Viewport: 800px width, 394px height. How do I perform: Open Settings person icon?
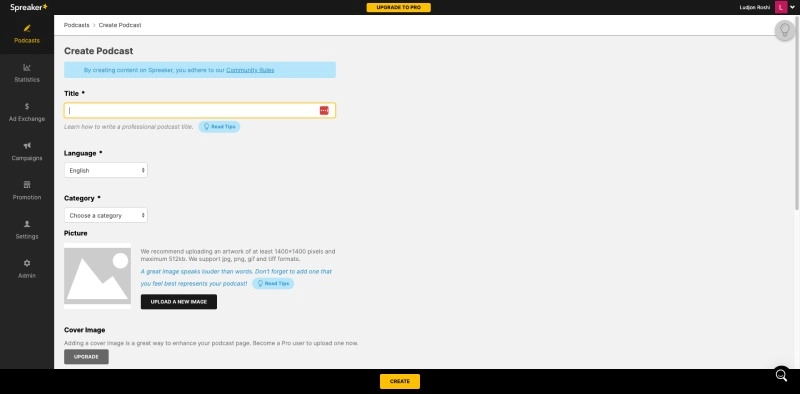pyautogui.click(x=27, y=224)
